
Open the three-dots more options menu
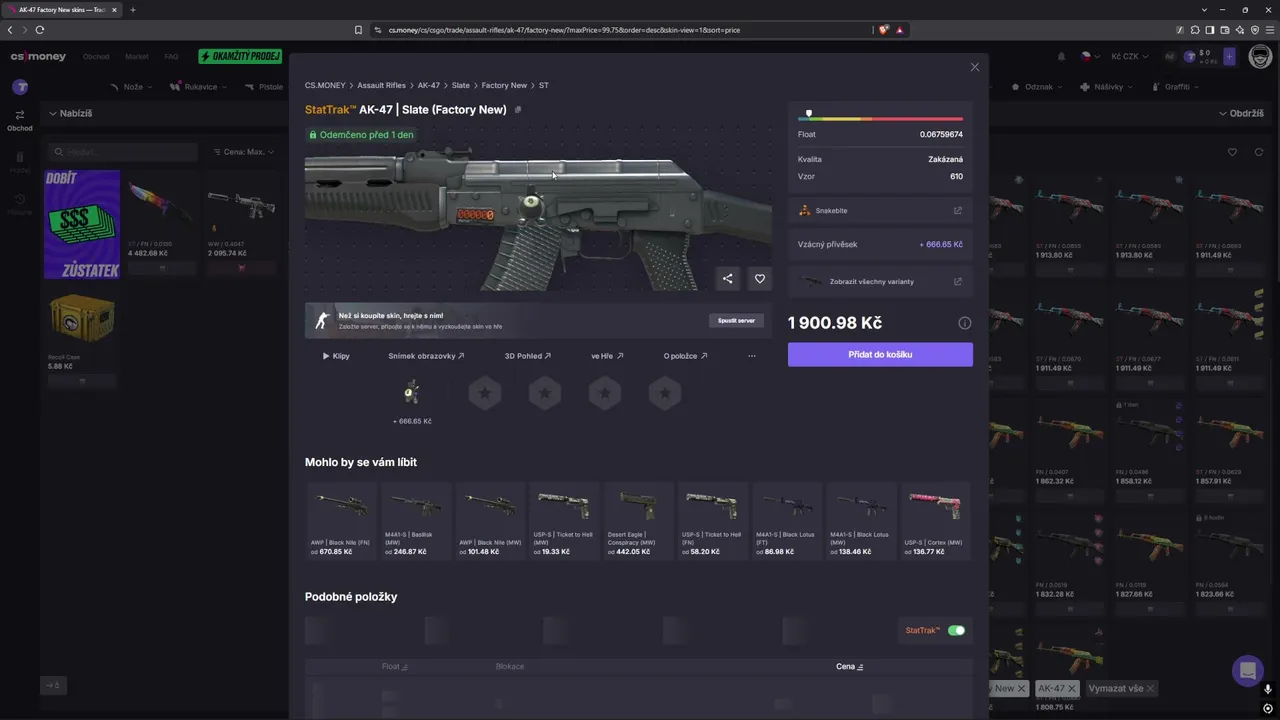coord(752,356)
